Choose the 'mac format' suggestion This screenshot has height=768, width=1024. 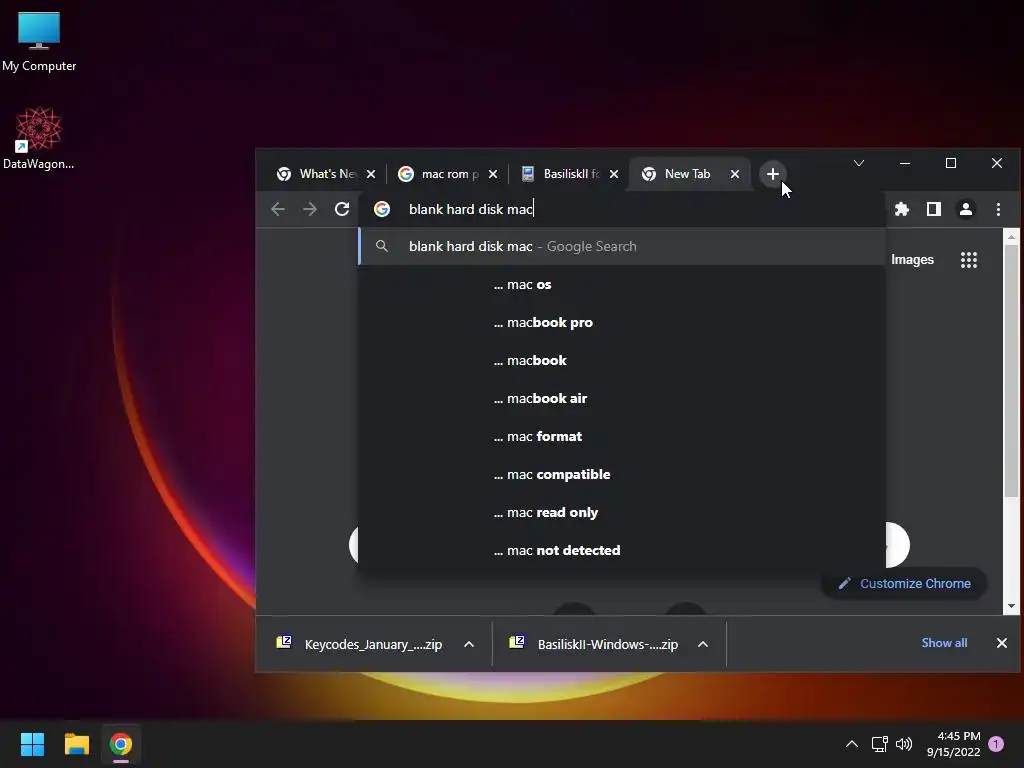622,436
